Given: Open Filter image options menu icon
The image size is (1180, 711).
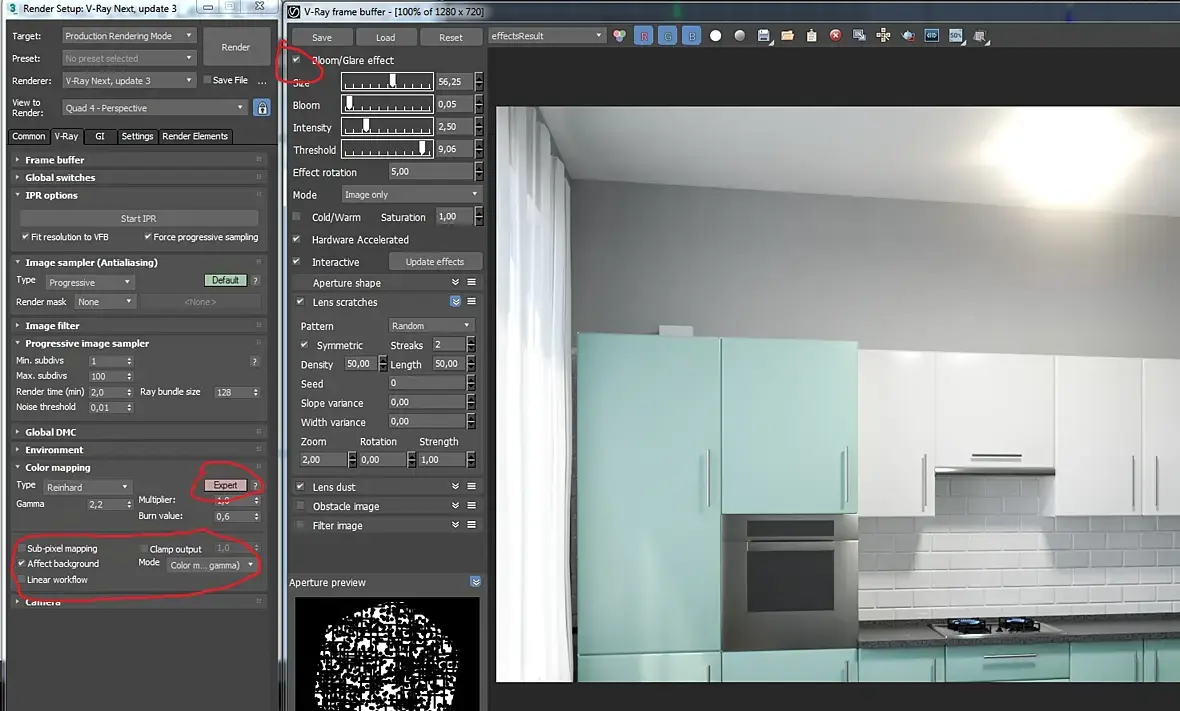Looking at the screenshot, I should coord(472,524).
